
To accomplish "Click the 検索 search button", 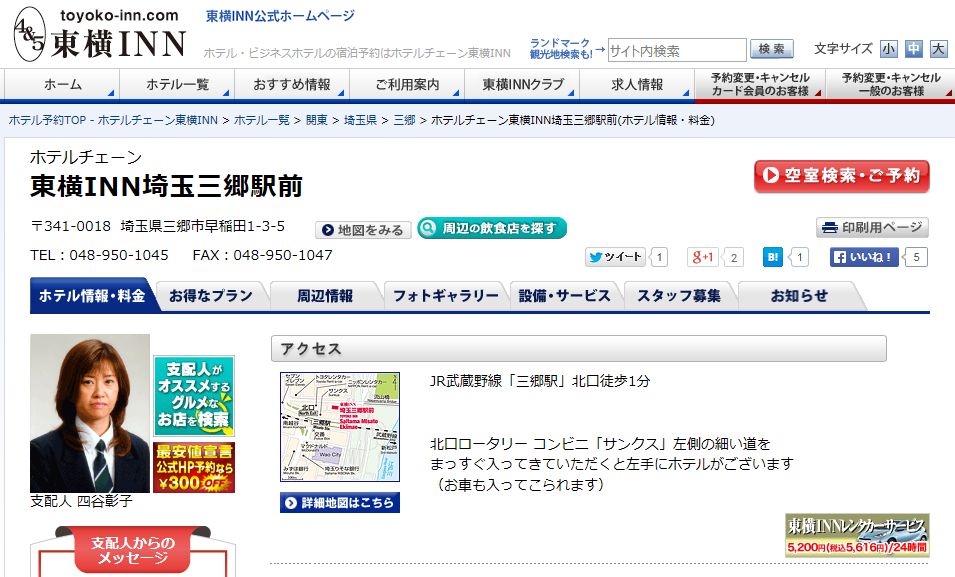I will click(x=772, y=49).
